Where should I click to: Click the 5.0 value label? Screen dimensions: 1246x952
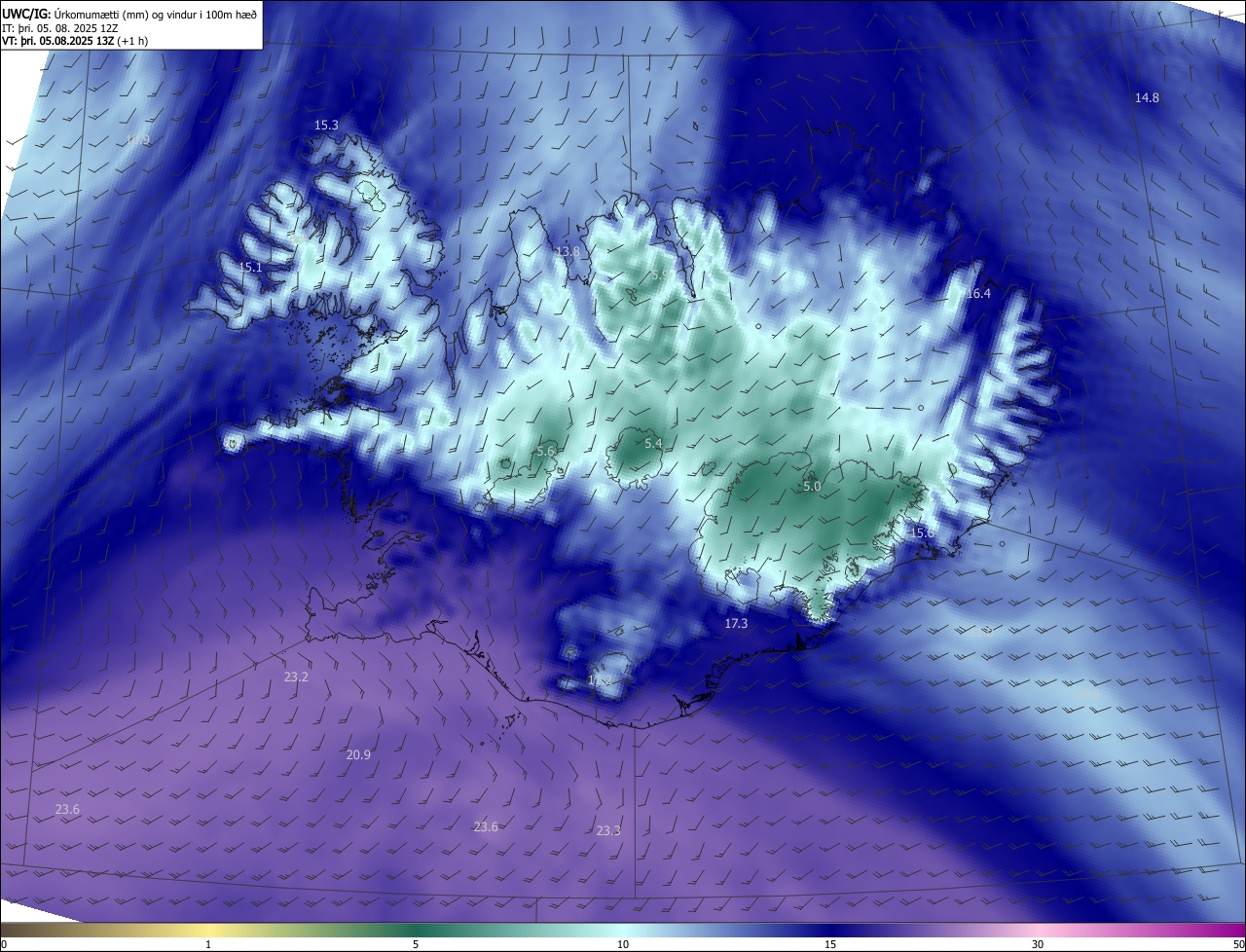point(812,486)
